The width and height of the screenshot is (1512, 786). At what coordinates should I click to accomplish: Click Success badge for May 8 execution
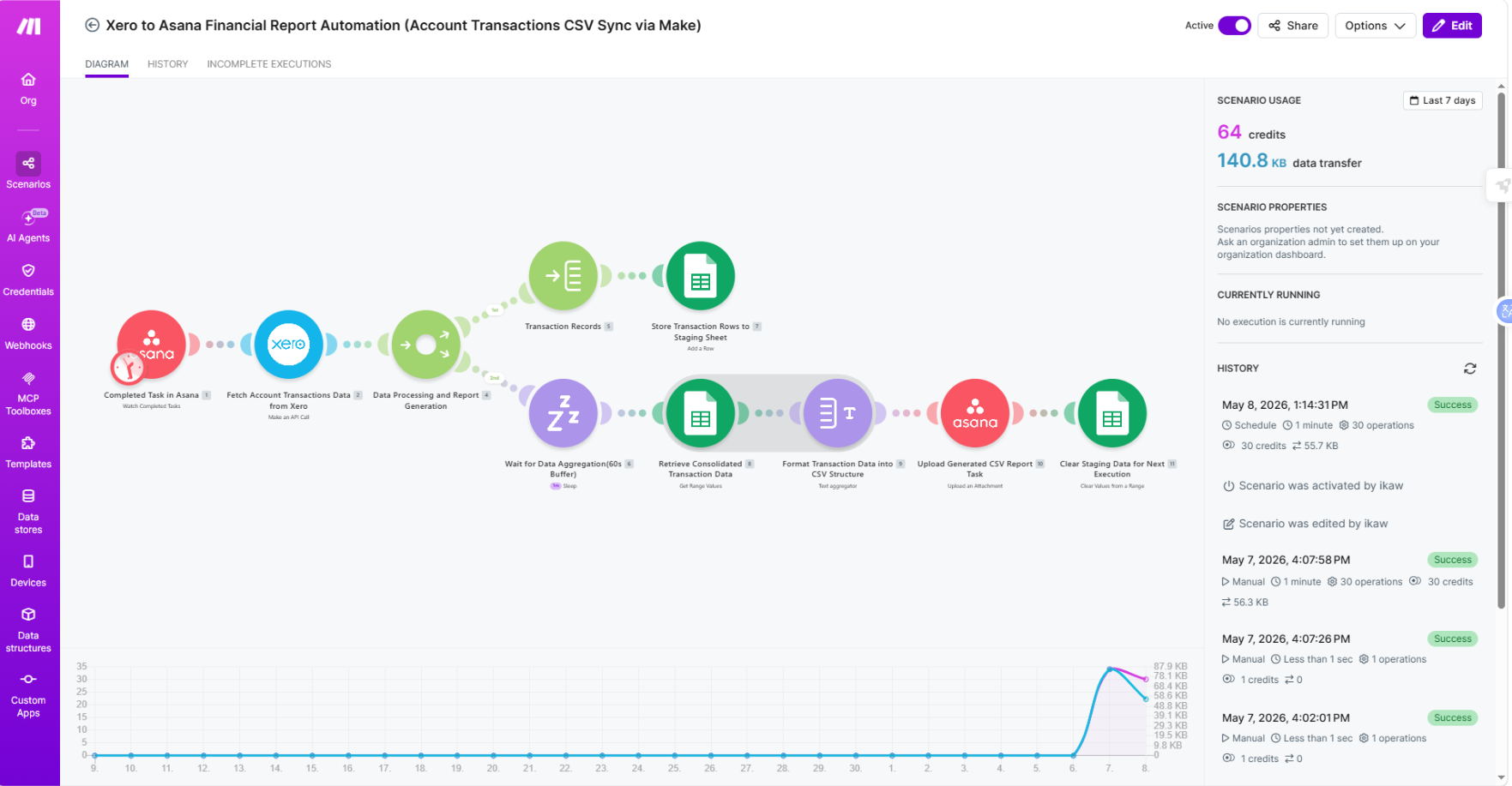click(1453, 405)
